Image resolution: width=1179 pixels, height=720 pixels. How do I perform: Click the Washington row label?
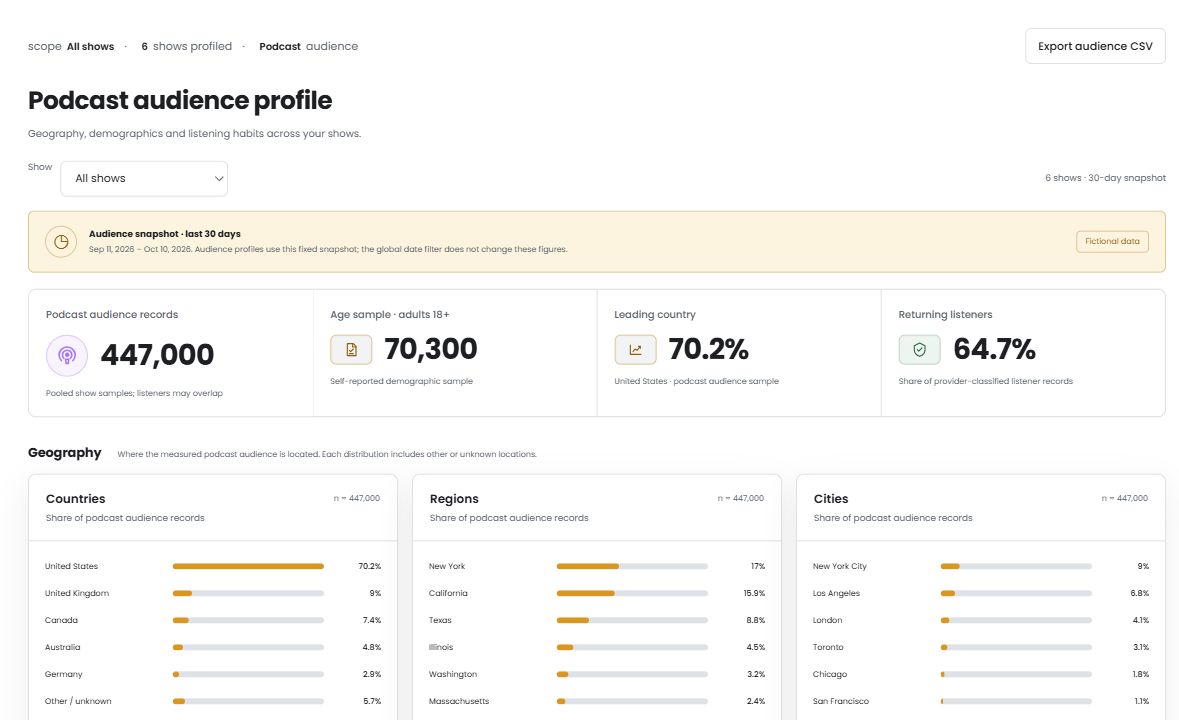coord(453,674)
